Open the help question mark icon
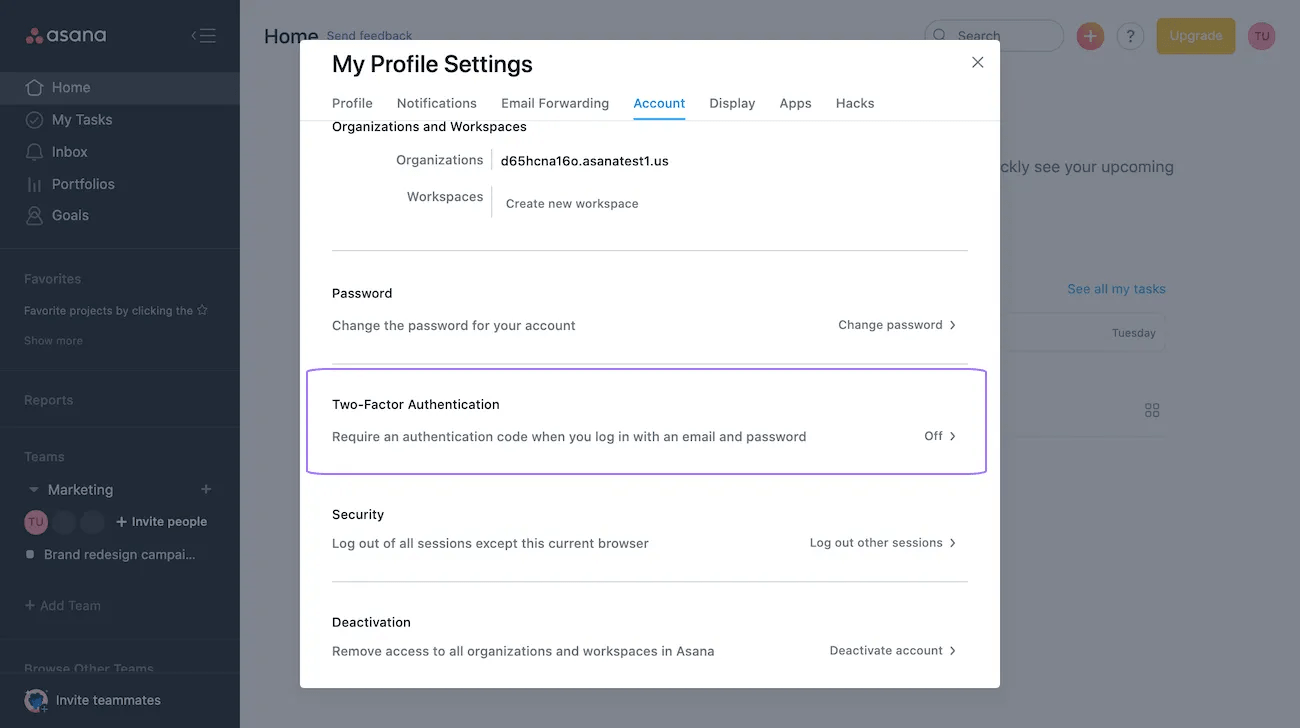The width and height of the screenshot is (1300, 728). coord(1130,35)
